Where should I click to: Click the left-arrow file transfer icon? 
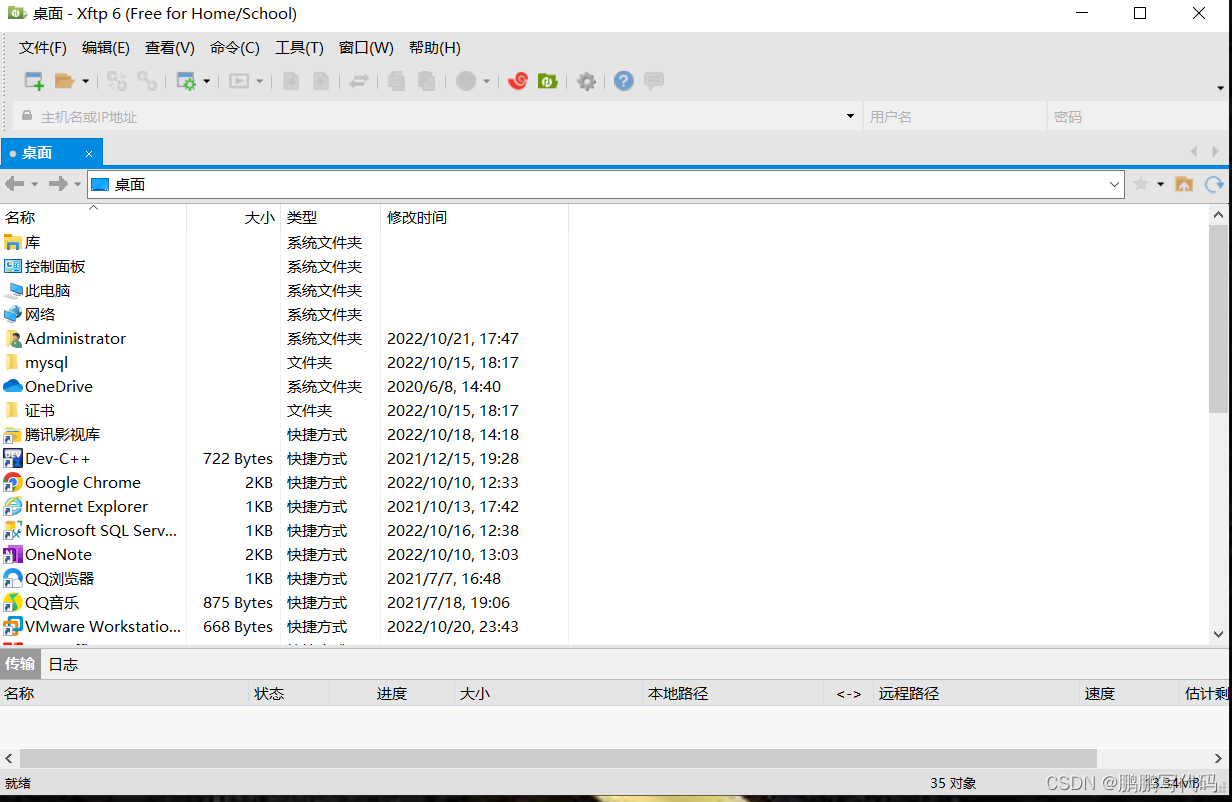[x=291, y=81]
